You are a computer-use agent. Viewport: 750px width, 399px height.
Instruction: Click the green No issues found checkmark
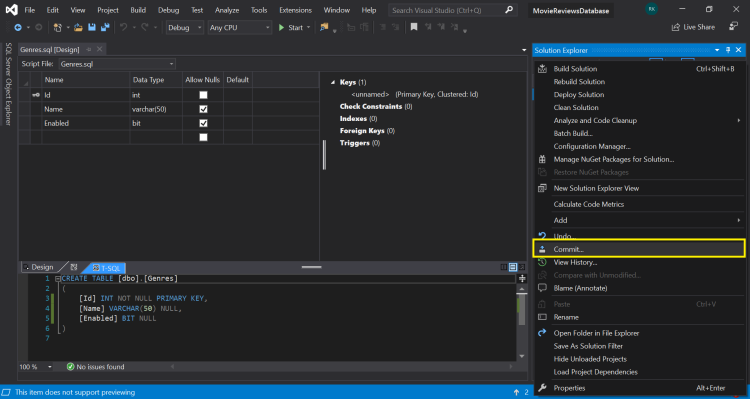point(70,367)
